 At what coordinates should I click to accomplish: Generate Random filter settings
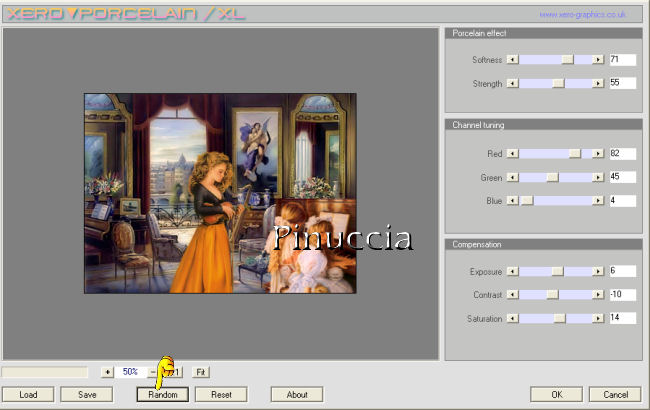click(x=162, y=395)
